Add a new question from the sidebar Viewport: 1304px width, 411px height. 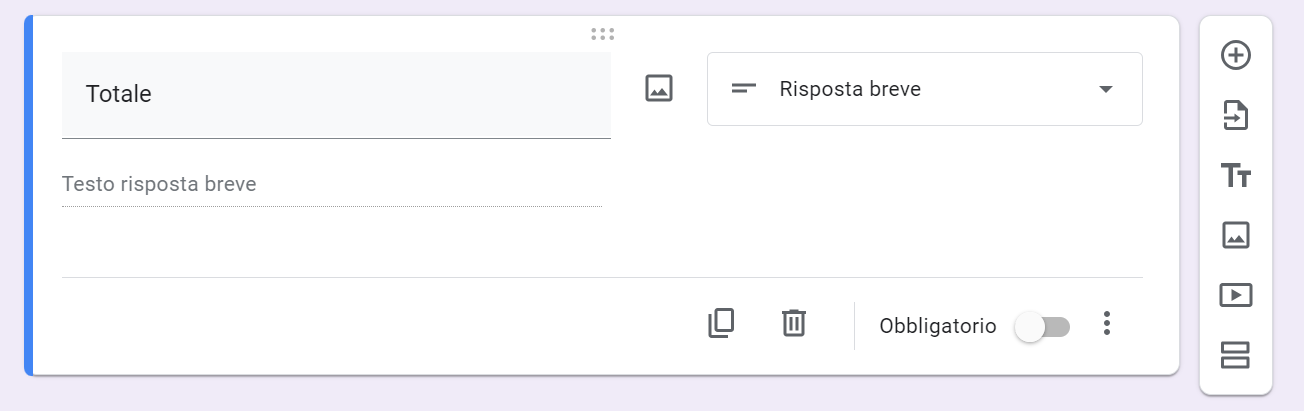pos(1236,55)
